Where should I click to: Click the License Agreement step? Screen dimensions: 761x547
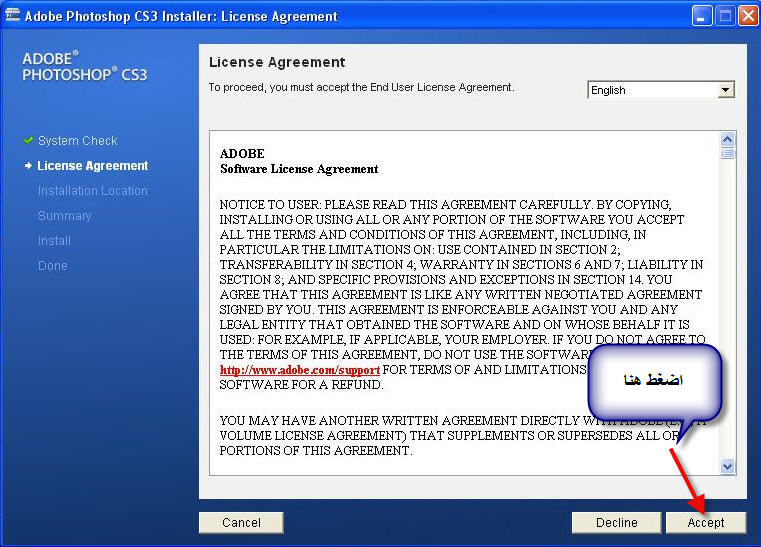[x=93, y=166]
